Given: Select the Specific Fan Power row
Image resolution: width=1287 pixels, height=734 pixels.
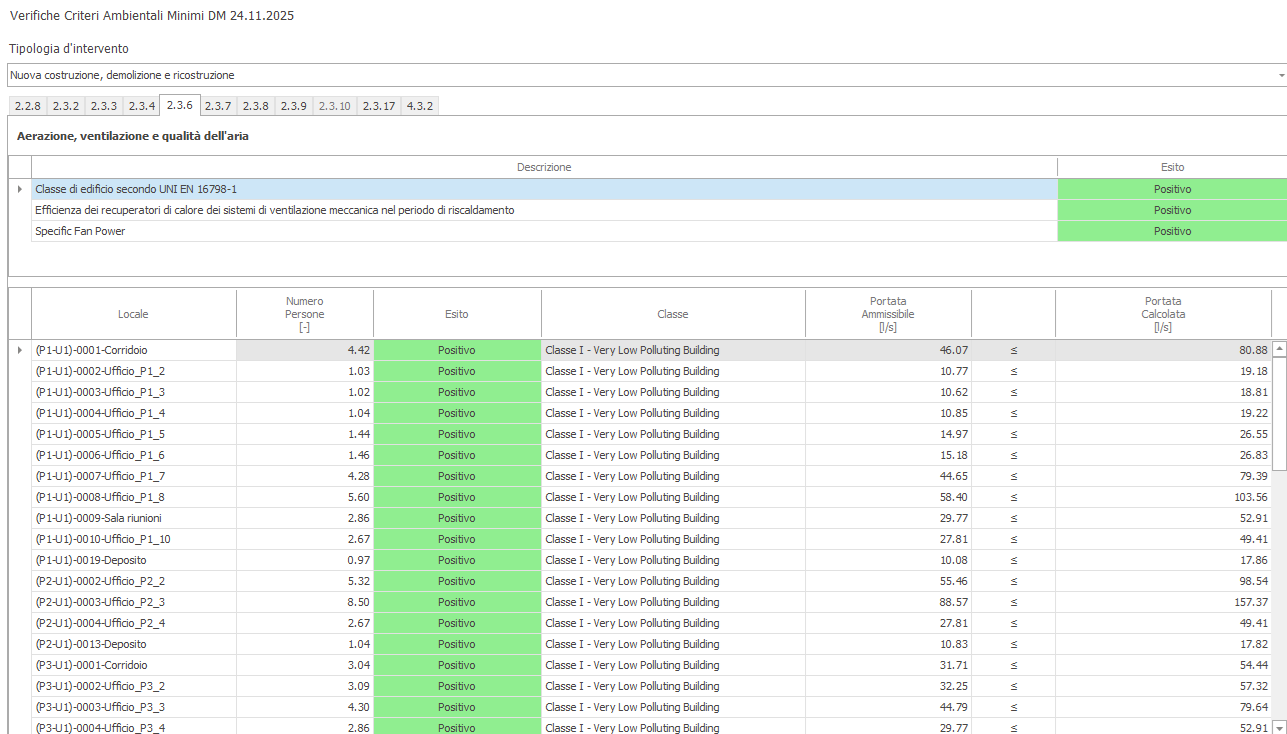Looking at the screenshot, I should (x=544, y=231).
